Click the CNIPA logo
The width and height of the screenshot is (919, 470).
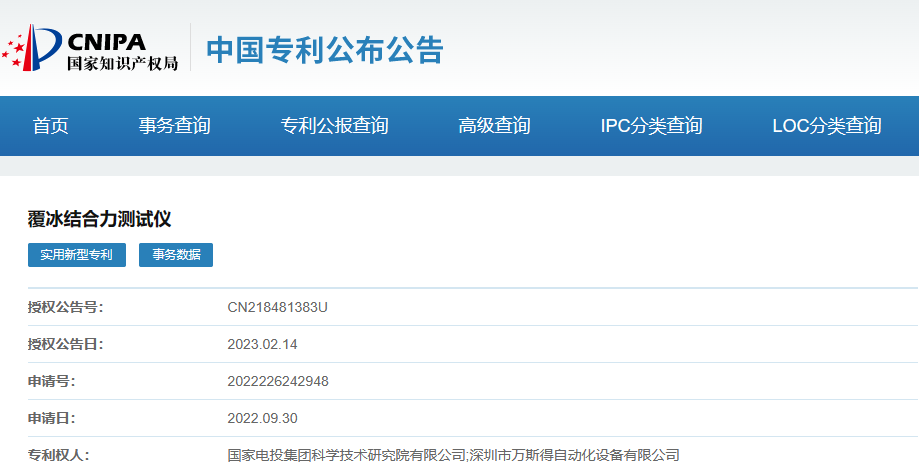90,48
